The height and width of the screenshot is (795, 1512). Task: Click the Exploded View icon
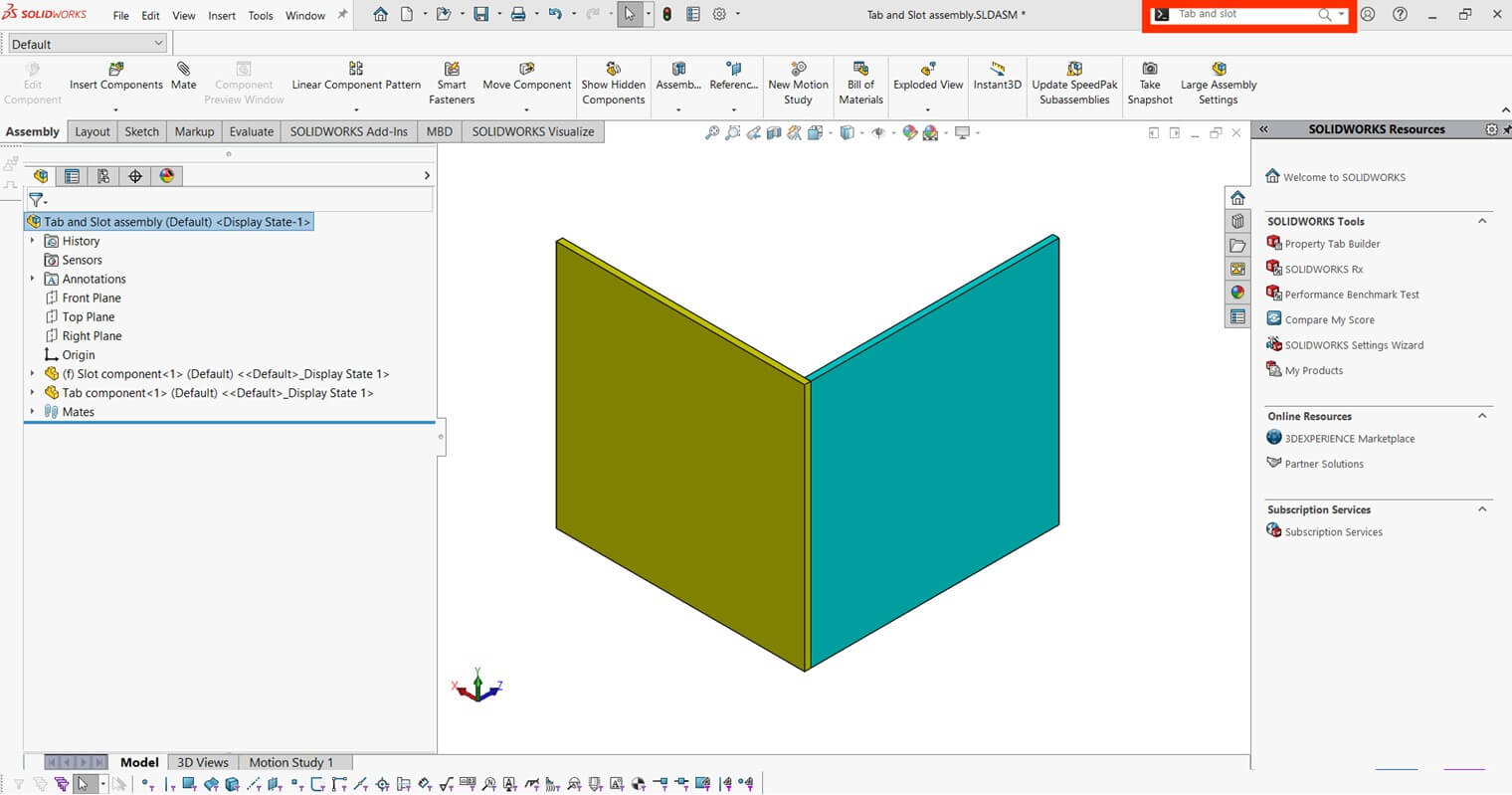927,70
